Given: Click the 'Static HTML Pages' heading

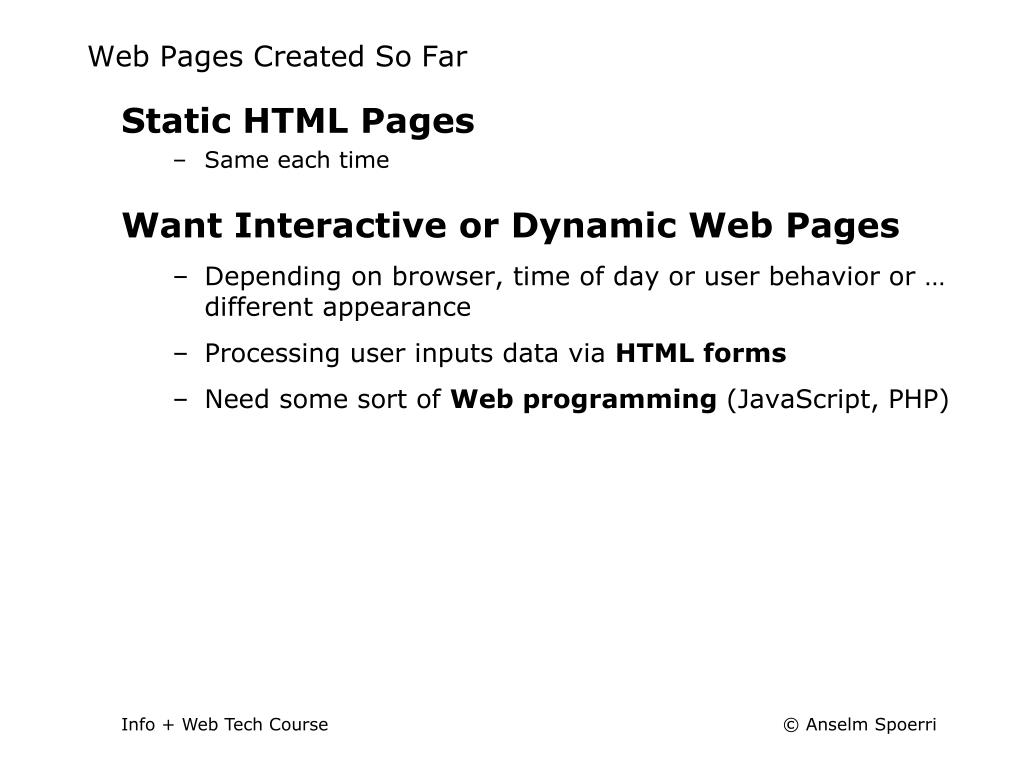Looking at the screenshot, I should click(x=298, y=121).
